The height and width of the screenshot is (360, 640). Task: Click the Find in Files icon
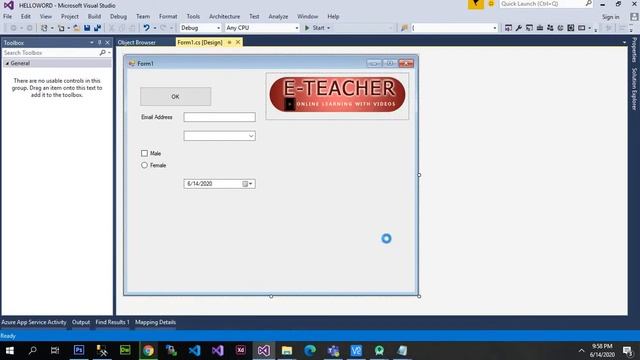(404, 28)
